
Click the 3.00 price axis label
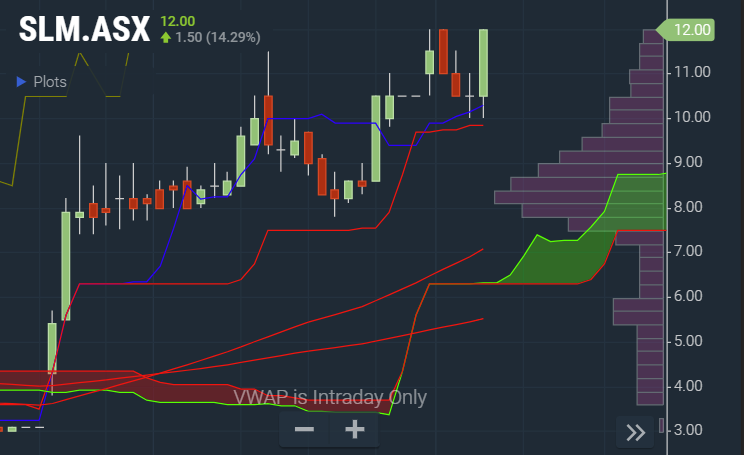point(688,430)
